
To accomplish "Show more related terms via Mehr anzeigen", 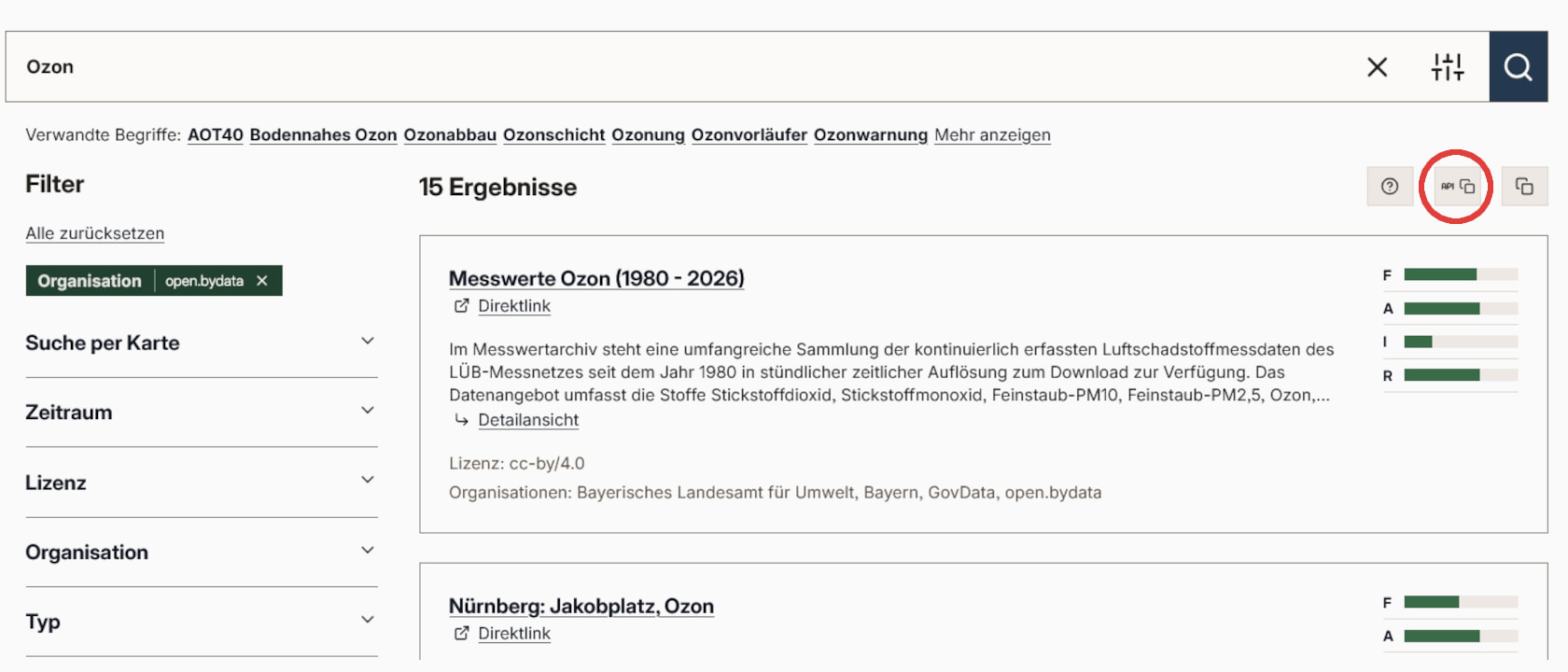I will (x=992, y=134).
